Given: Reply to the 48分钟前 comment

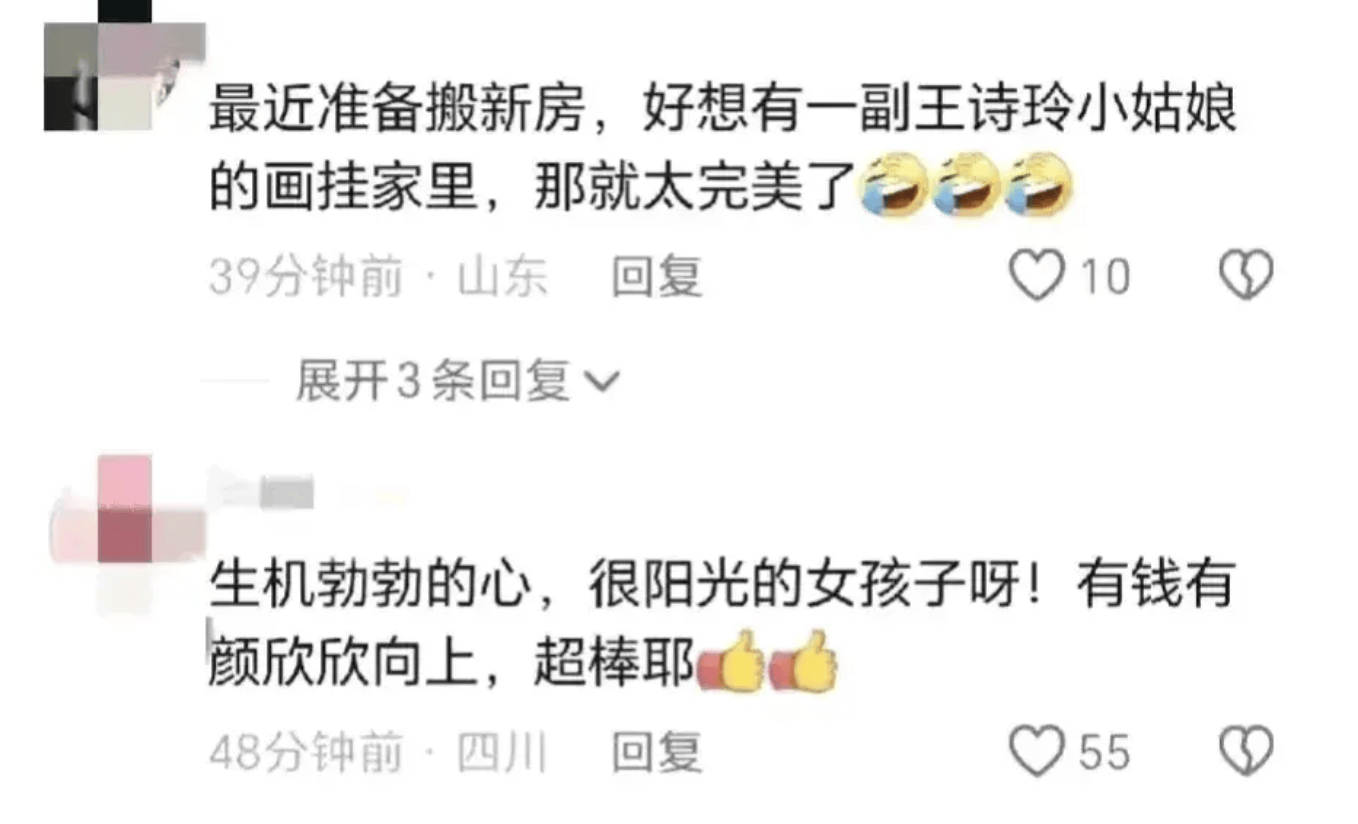Looking at the screenshot, I should coord(657,753).
